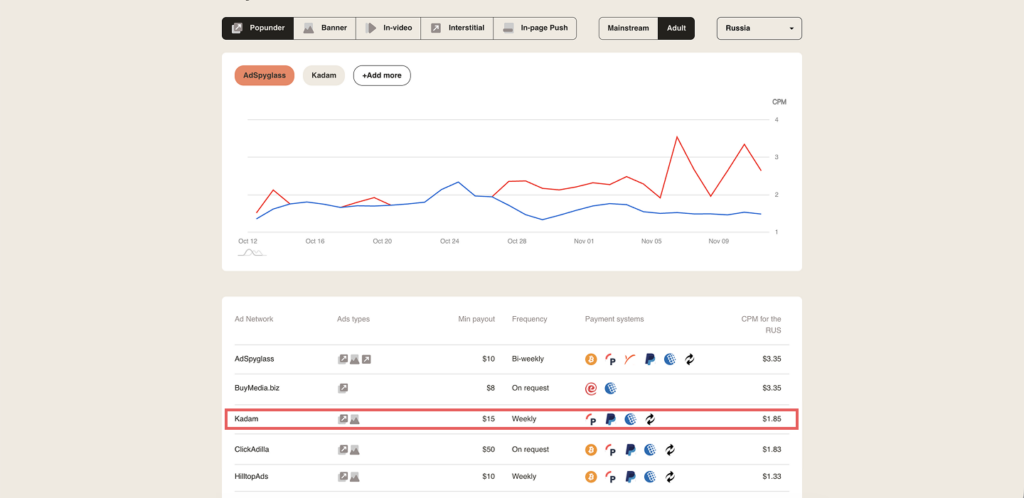Toggle the Kadam chart series pill
1024x498 pixels.
click(323, 75)
